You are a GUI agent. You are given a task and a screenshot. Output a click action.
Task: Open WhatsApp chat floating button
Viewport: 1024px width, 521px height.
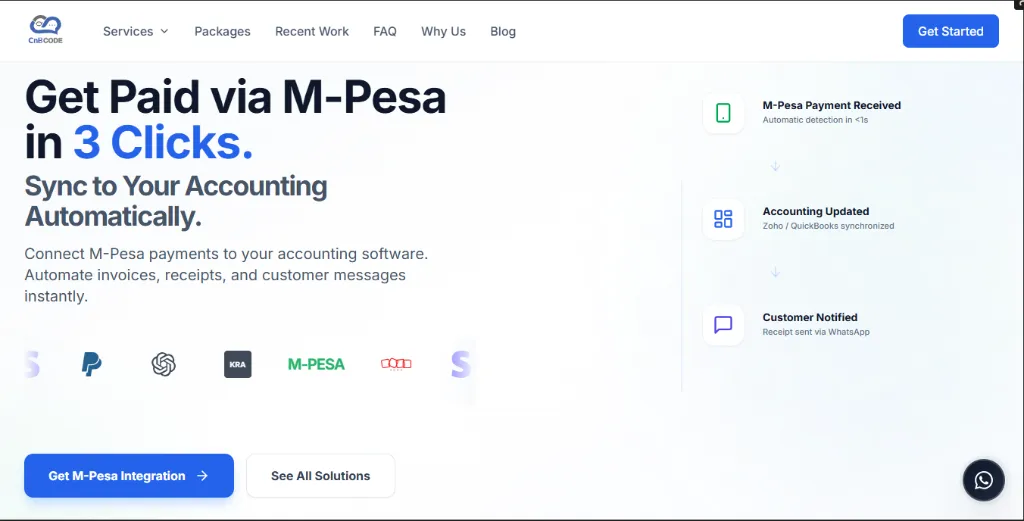tap(984, 481)
